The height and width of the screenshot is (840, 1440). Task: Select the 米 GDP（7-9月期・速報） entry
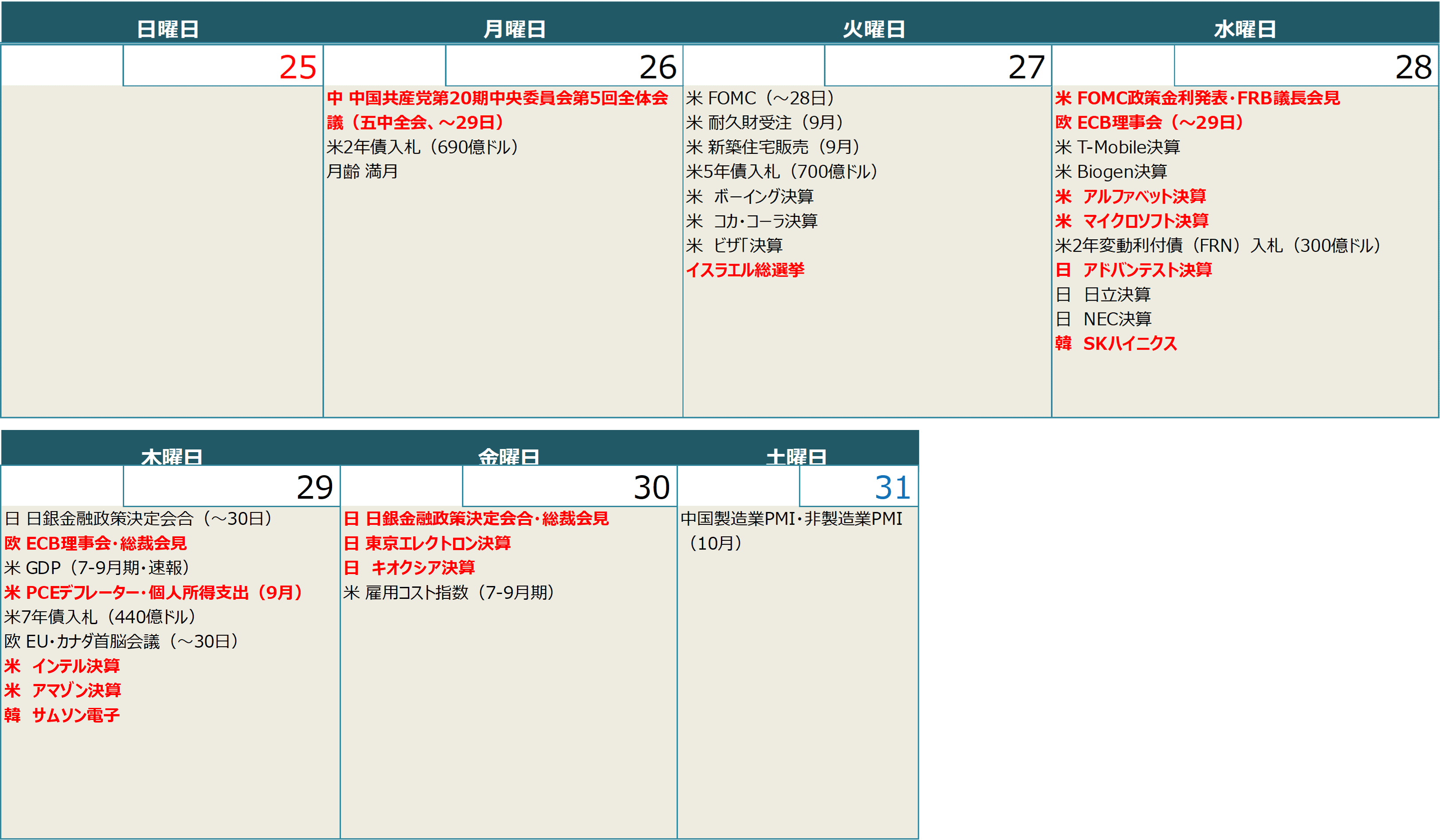point(98,568)
